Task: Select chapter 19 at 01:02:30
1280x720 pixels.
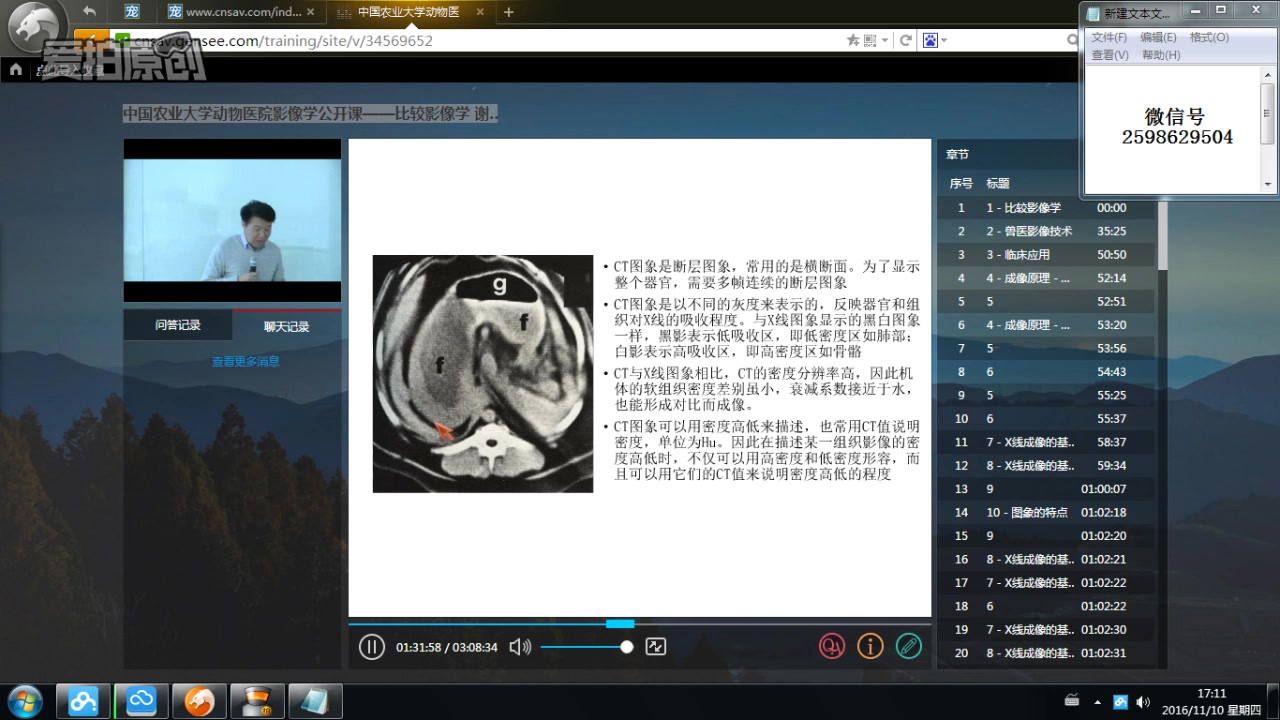Action: point(1046,629)
